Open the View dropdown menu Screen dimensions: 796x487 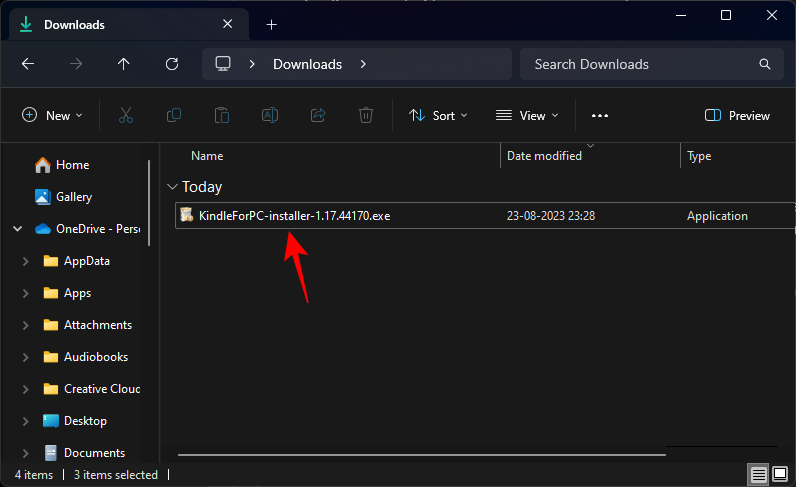pos(527,116)
